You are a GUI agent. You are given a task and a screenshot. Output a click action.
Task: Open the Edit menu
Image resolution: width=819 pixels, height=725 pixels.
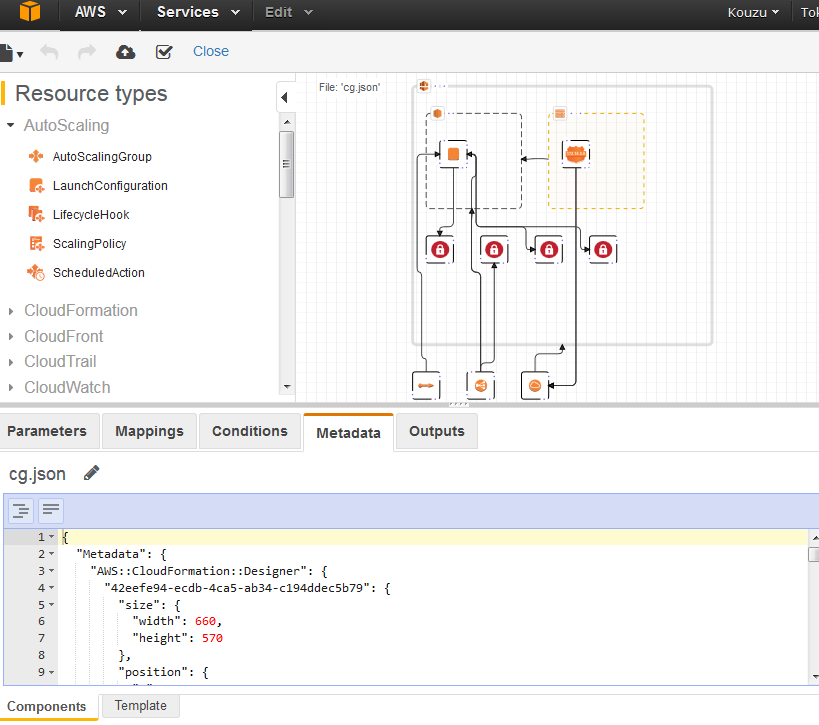[288, 12]
